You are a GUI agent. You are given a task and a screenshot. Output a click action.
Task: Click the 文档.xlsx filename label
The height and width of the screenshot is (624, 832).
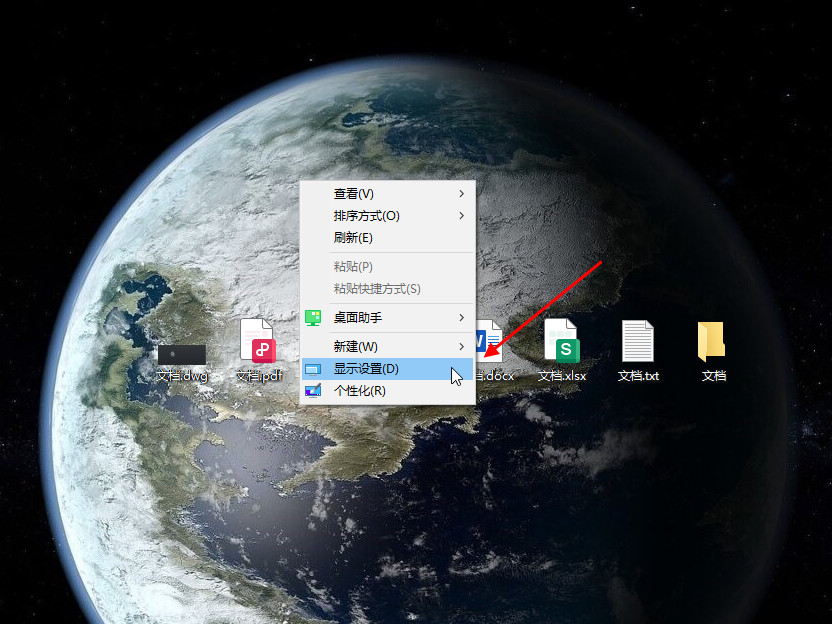pos(562,376)
